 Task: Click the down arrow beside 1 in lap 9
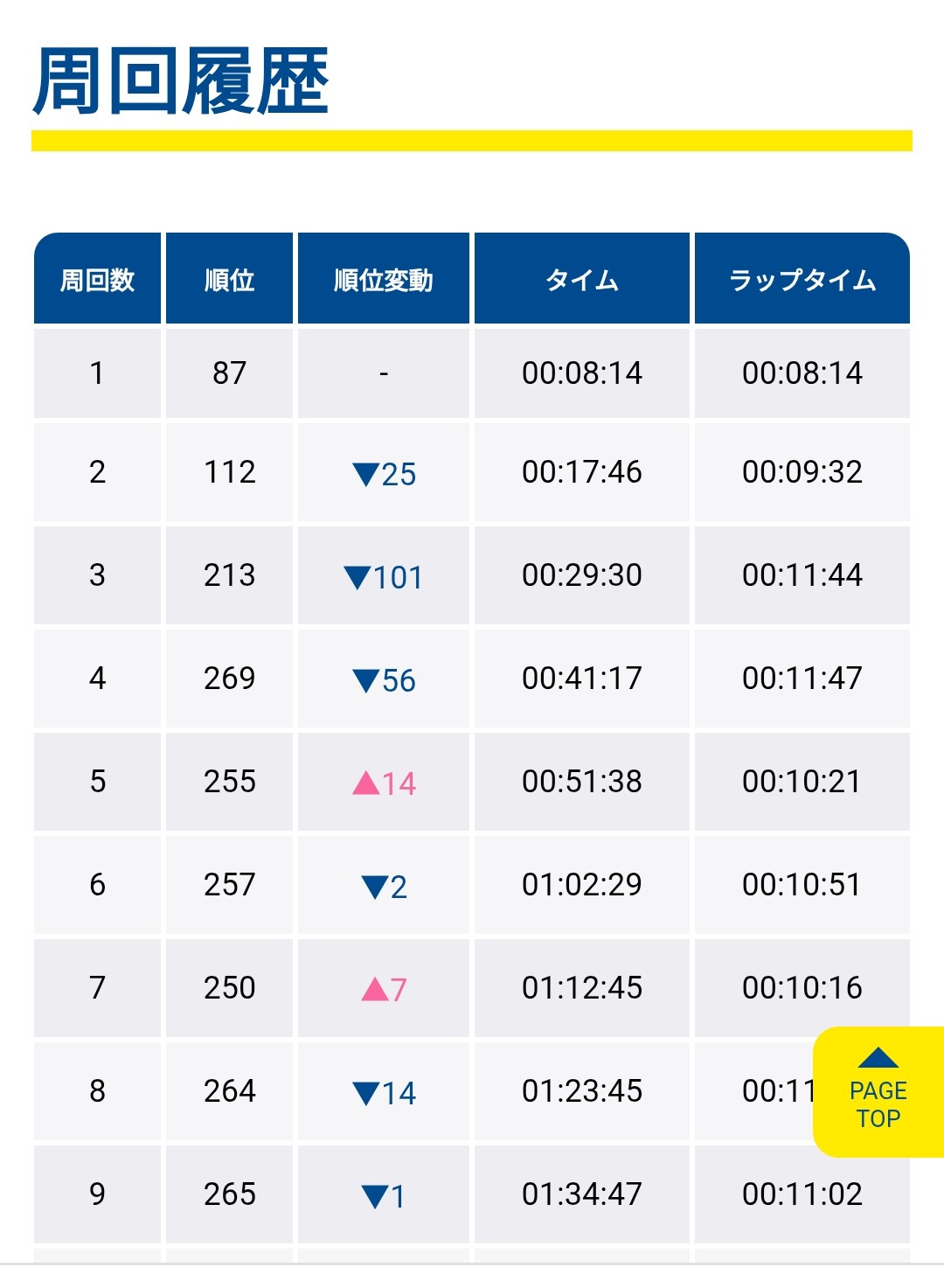coord(374,1196)
